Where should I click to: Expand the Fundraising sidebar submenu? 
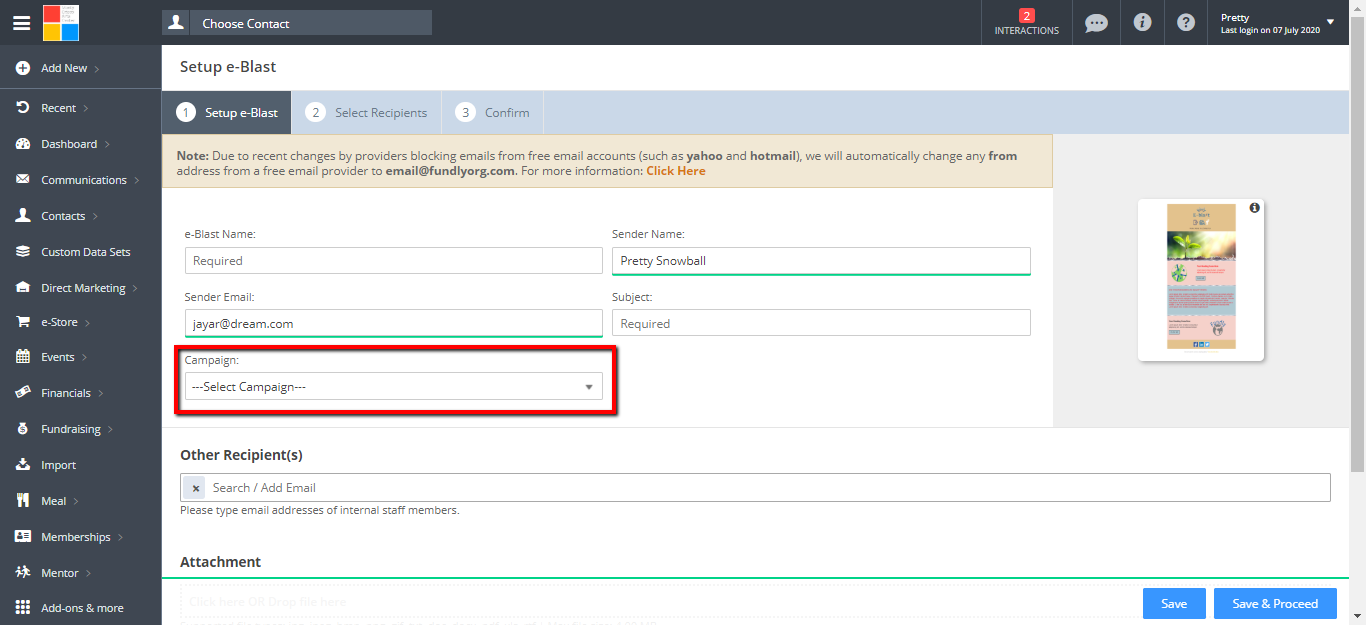tap(77, 429)
